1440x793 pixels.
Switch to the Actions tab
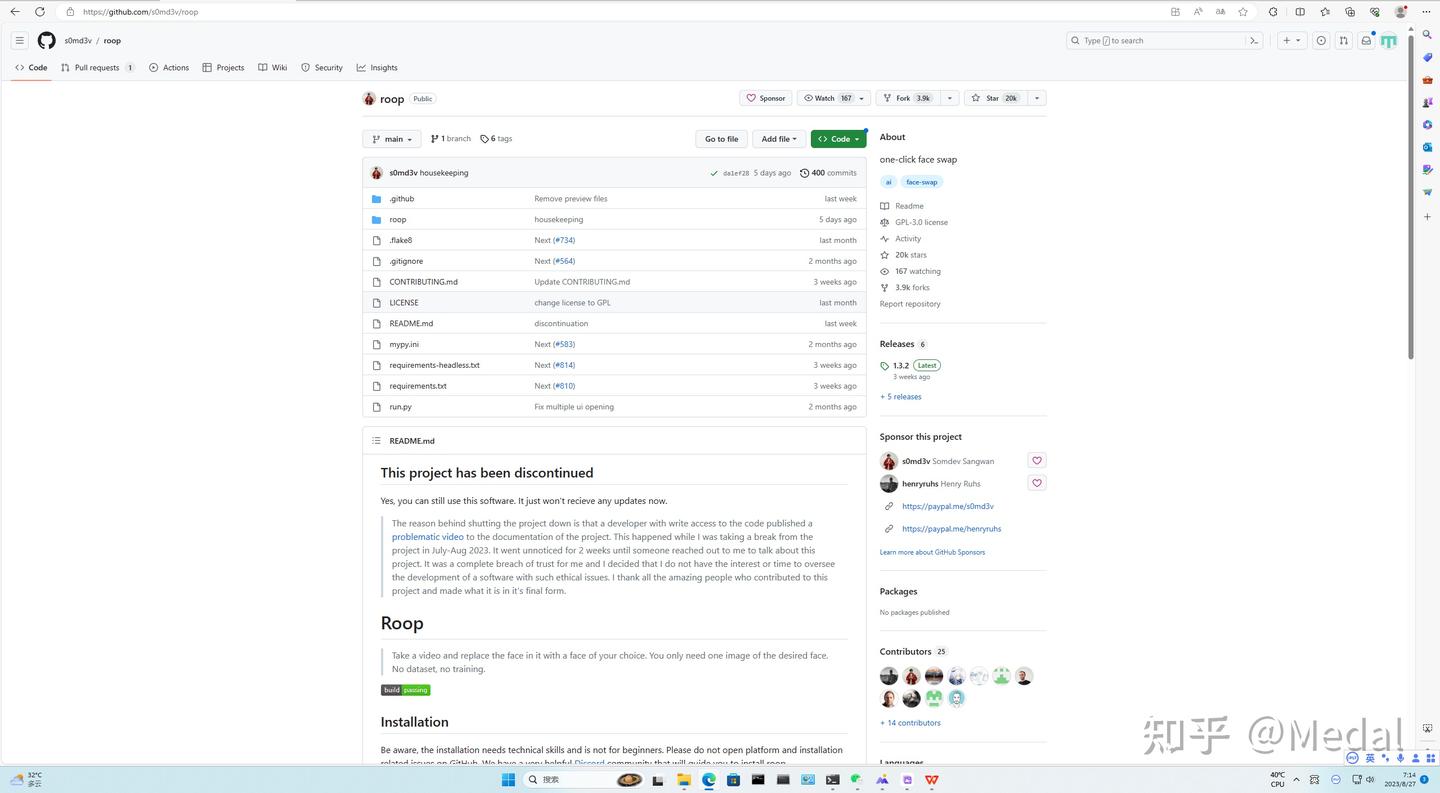coord(169,68)
